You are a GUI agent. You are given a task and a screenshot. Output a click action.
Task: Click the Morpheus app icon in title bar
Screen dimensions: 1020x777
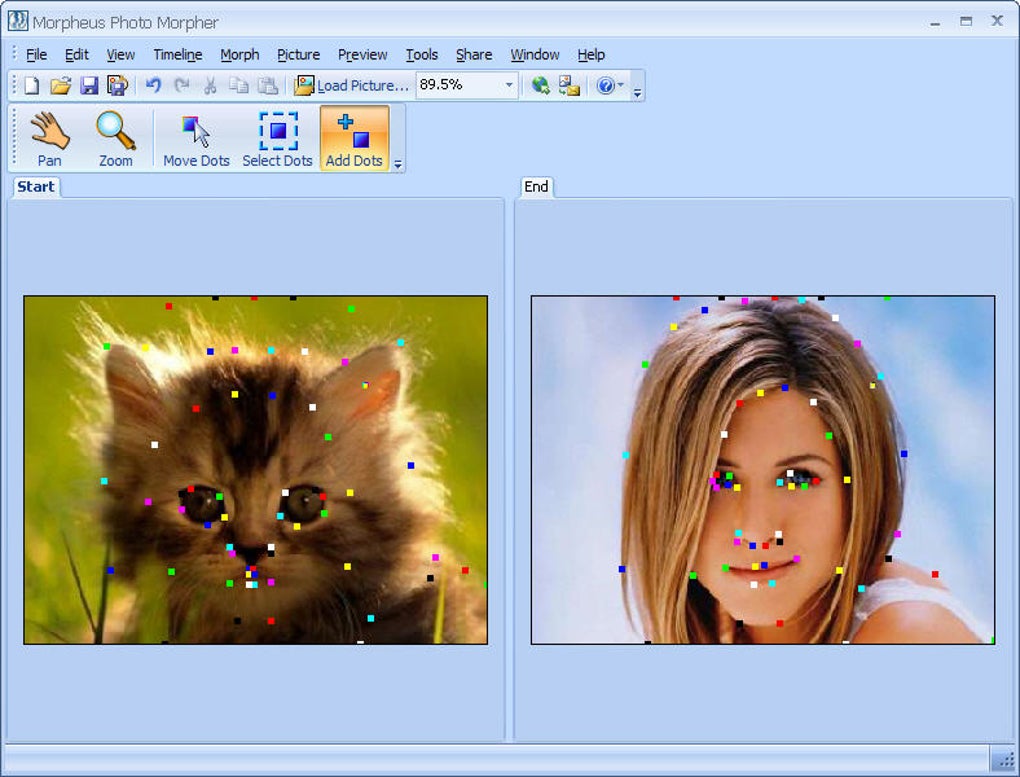point(18,21)
